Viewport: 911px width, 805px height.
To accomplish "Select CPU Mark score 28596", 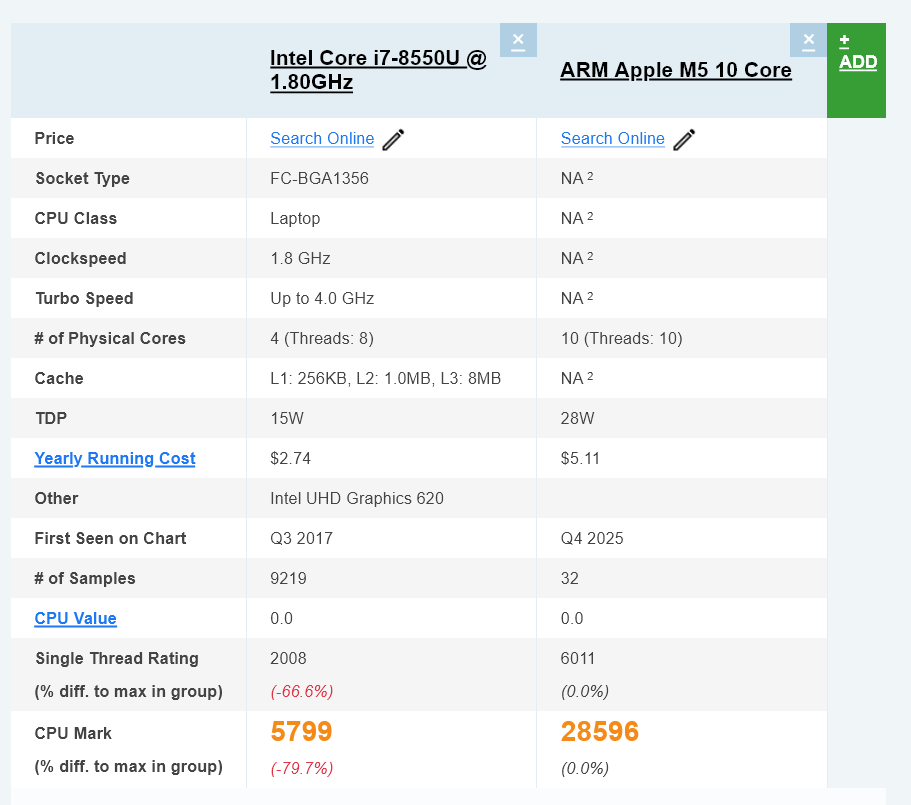I will (x=600, y=731).
